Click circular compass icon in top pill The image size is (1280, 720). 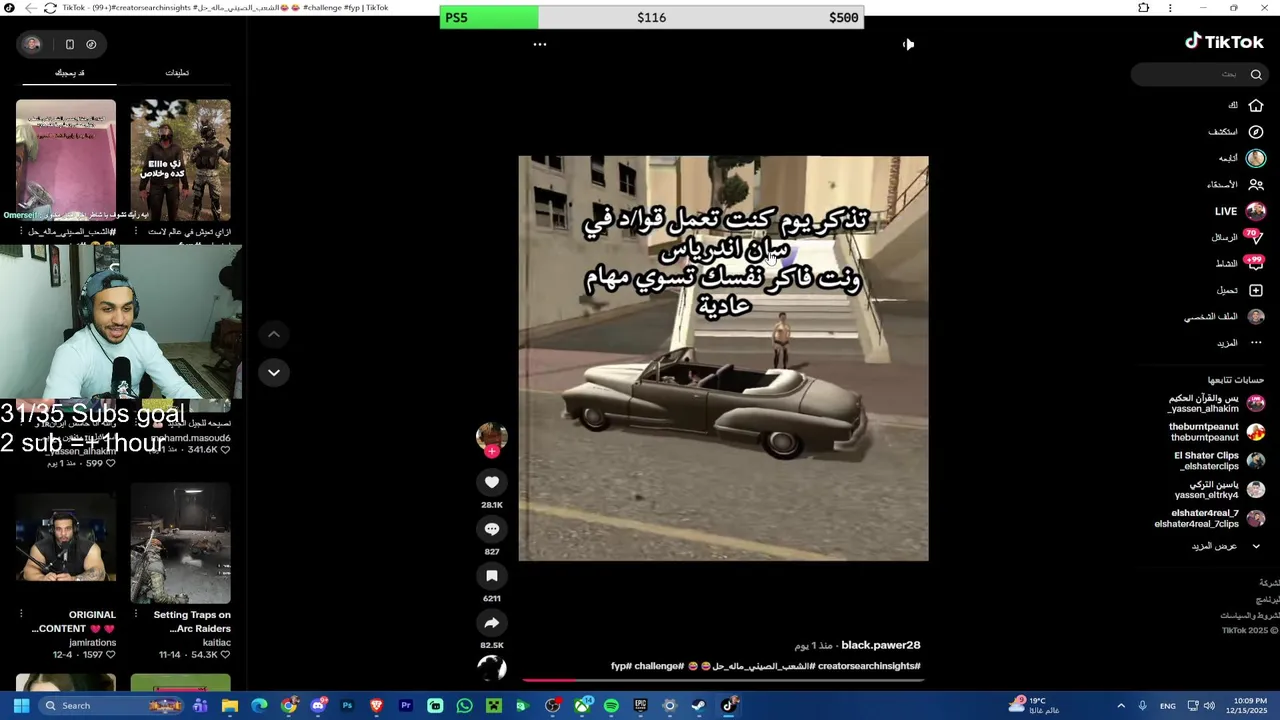(91, 44)
